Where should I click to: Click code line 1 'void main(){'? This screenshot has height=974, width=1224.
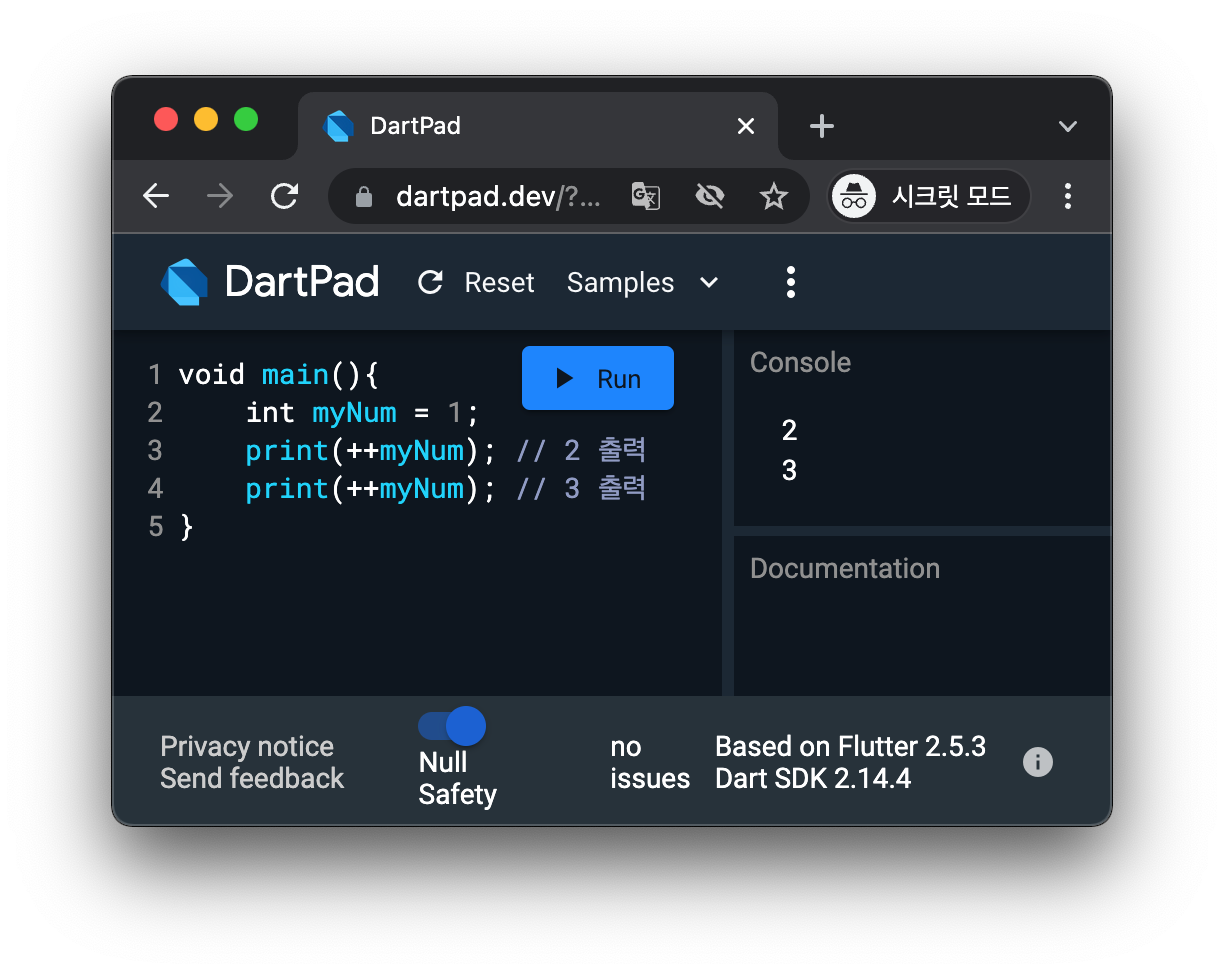(x=279, y=375)
